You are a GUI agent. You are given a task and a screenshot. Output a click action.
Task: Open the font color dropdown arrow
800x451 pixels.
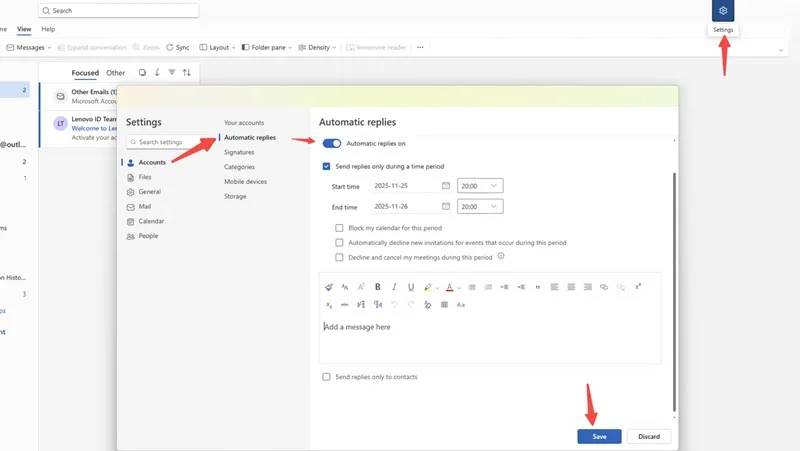click(x=459, y=288)
